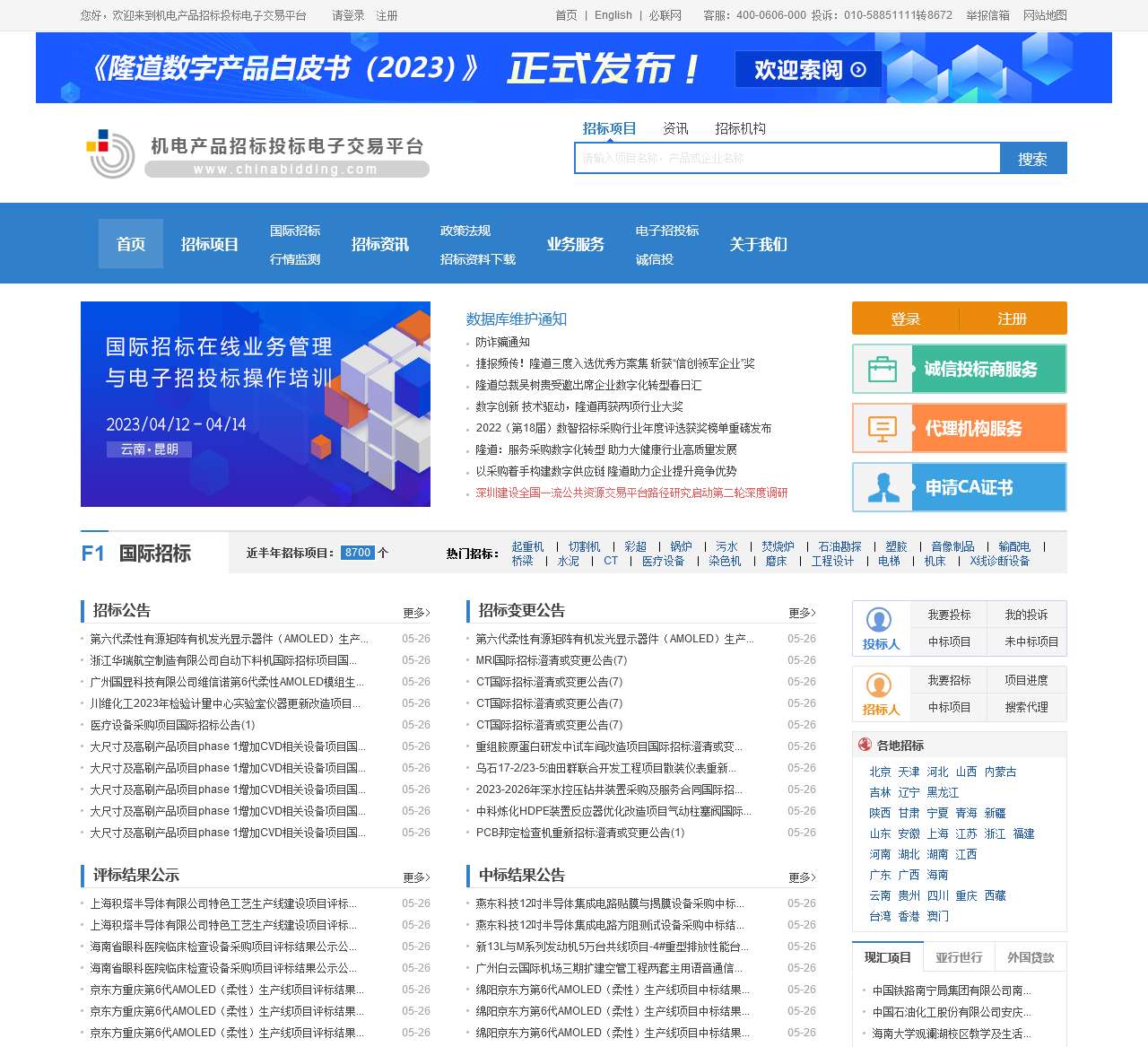Open 行情监测 sub-navigation link

click(x=295, y=259)
